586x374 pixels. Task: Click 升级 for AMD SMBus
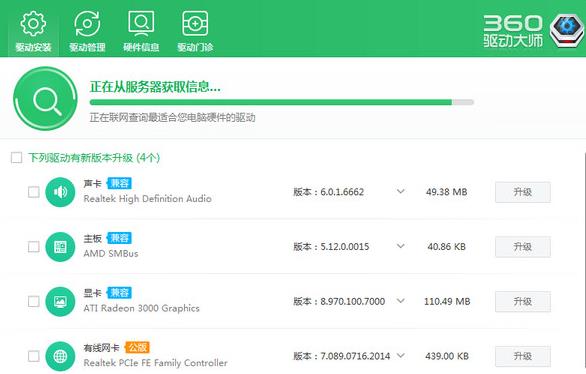[522, 247]
